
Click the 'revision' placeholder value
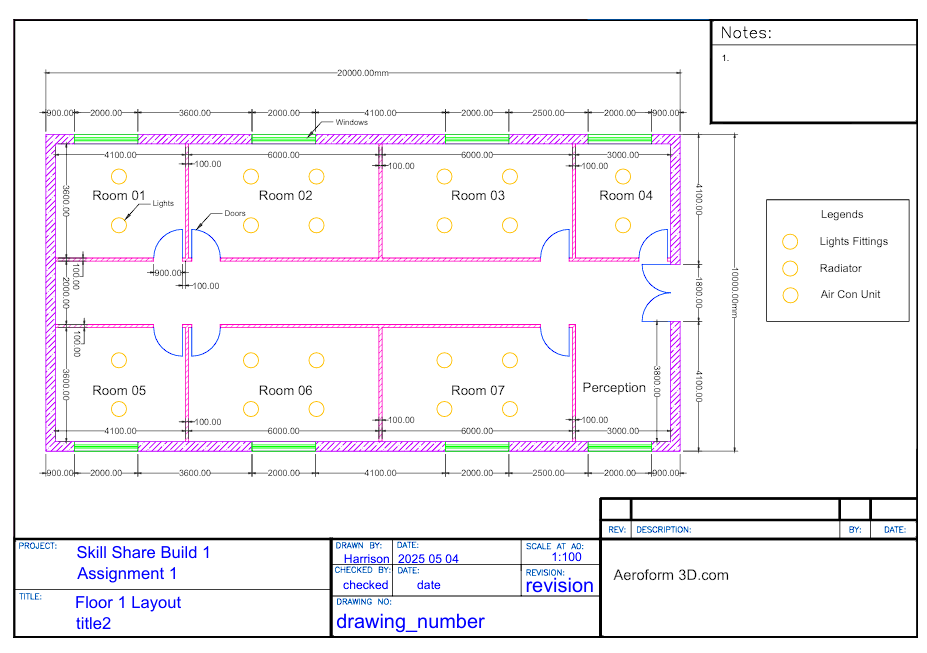559,586
